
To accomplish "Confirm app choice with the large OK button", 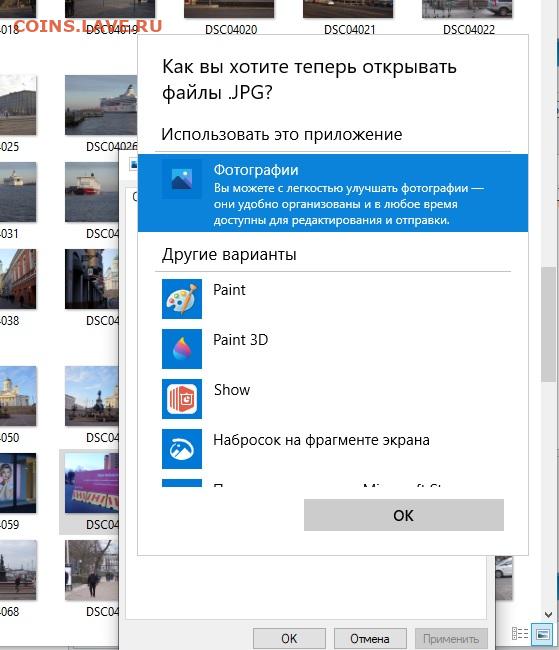I will click(403, 515).
